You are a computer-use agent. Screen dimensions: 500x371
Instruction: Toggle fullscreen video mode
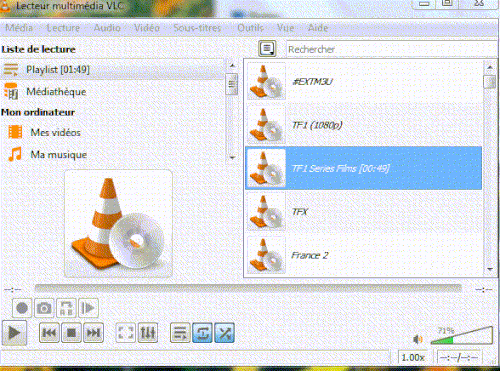tap(126, 333)
